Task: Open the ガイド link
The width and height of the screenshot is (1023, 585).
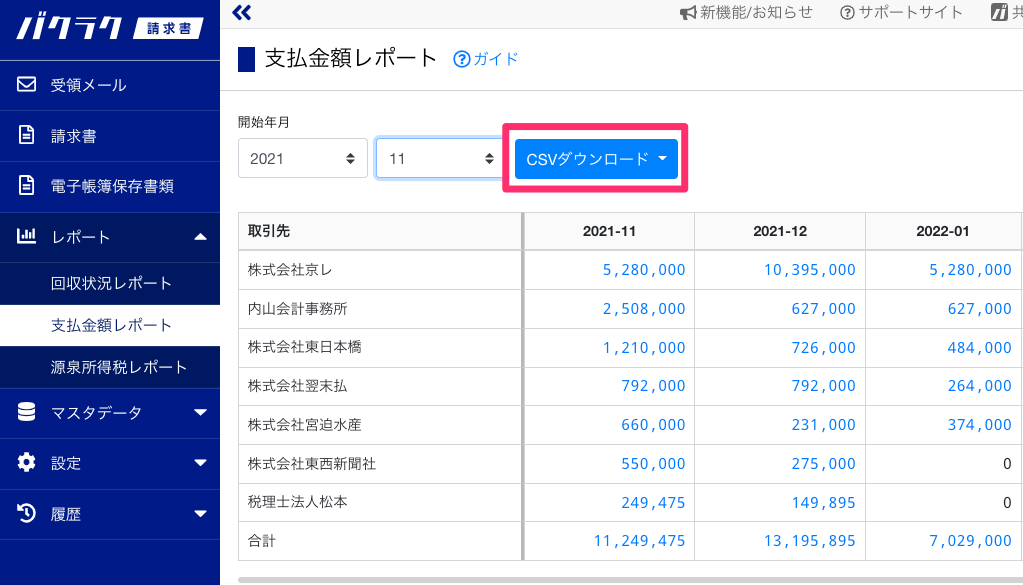Action: click(495, 59)
